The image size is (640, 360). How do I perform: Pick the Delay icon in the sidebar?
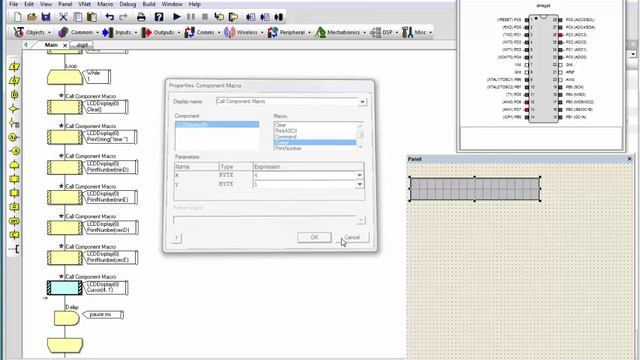(14, 95)
